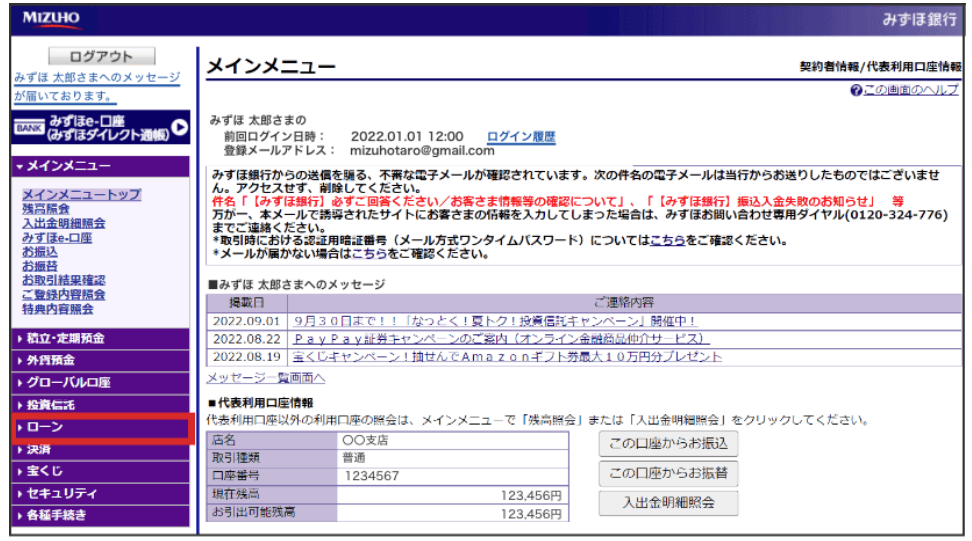Viewport: 972px width, 541px height.
Task: Open the セキュリティ menu
Action: click(x=100, y=493)
